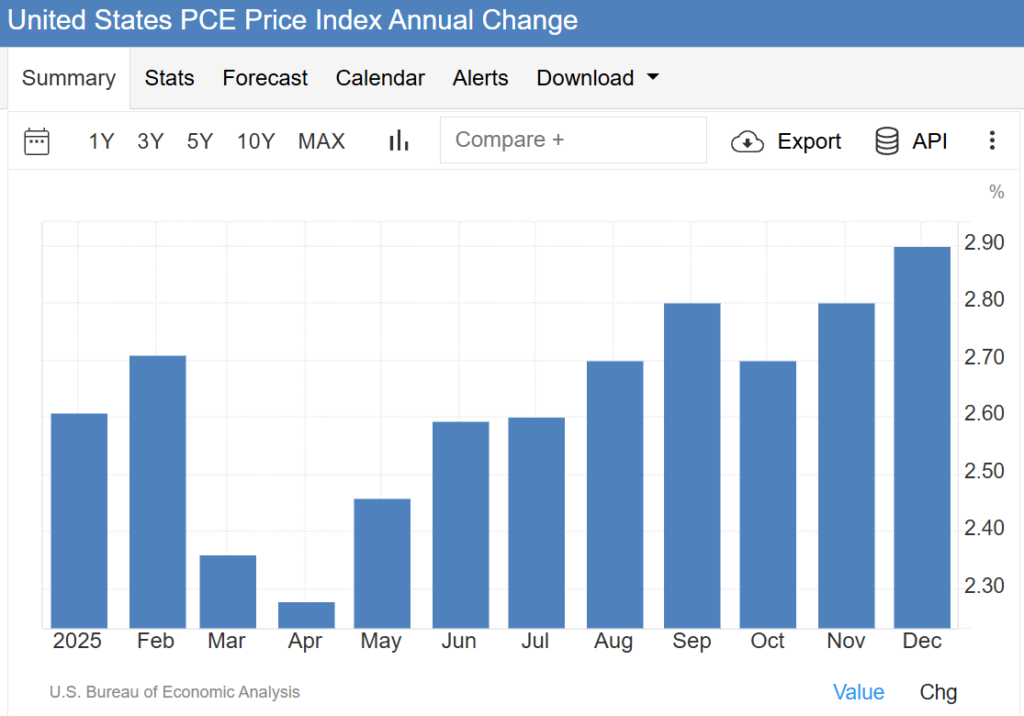Viewport: 1024px width, 716px height.
Task: Open the calendar date range icon
Action: tap(37, 141)
